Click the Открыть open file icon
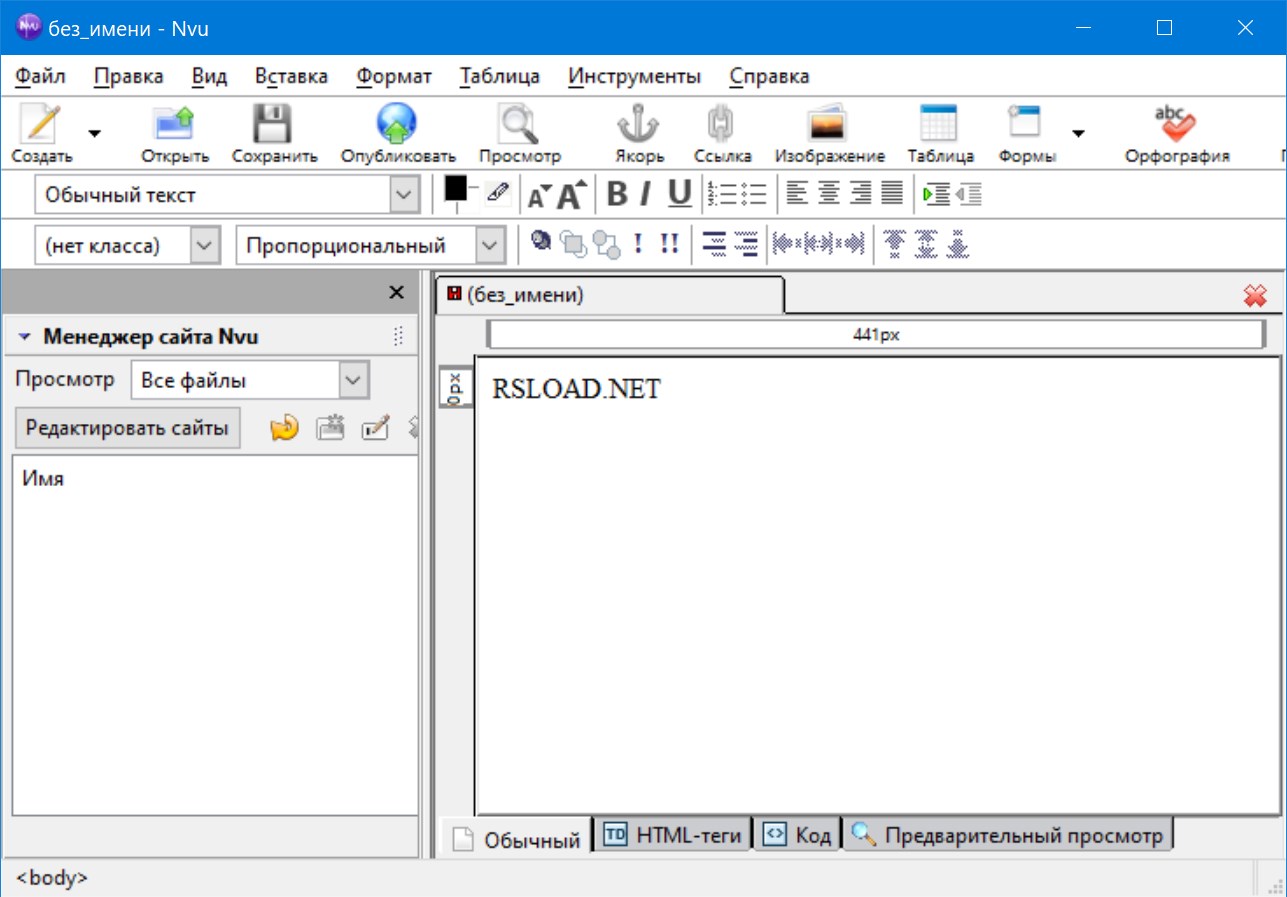1287x897 pixels. tap(175, 132)
